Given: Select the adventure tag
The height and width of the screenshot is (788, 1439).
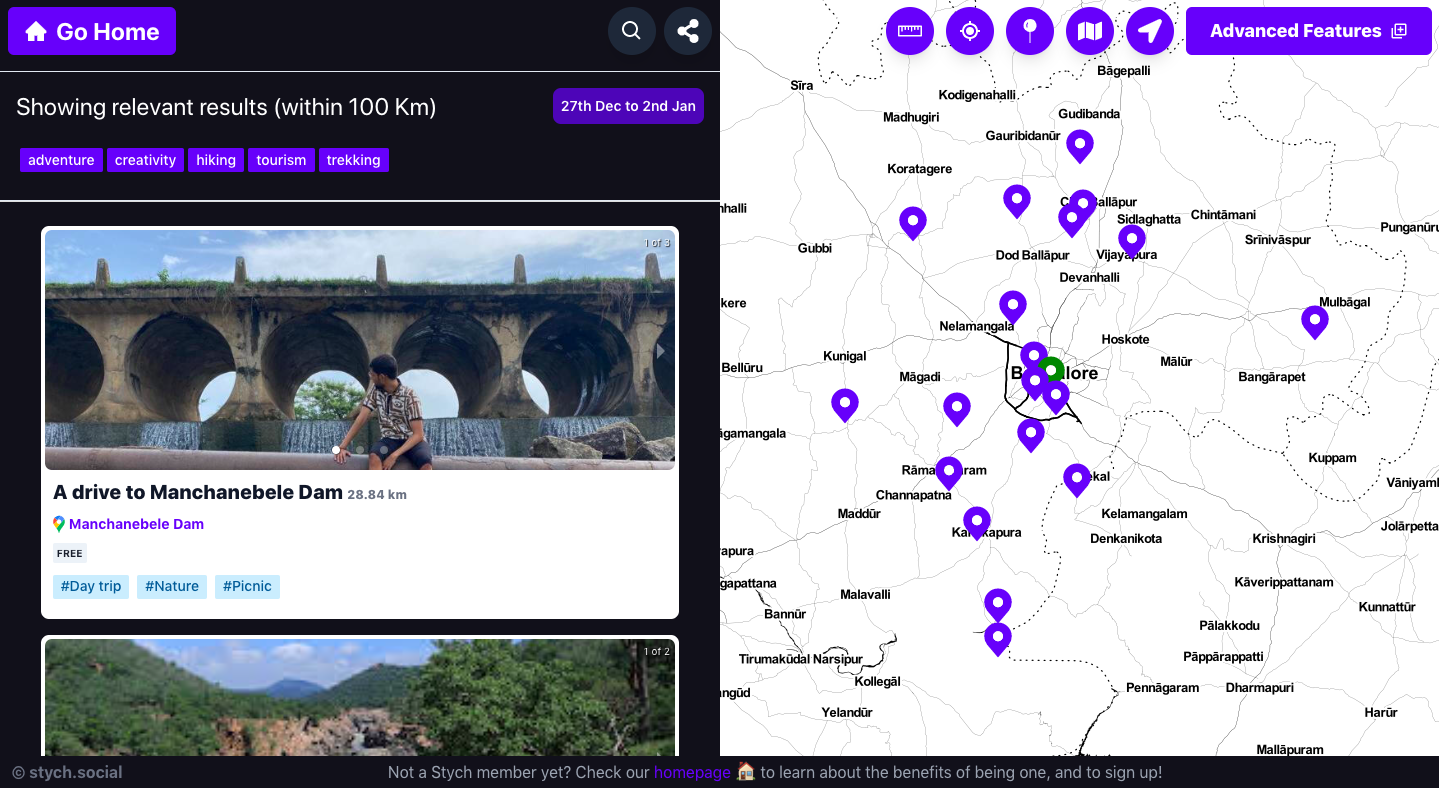Looking at the screenshot, I should tap(61, 160).
